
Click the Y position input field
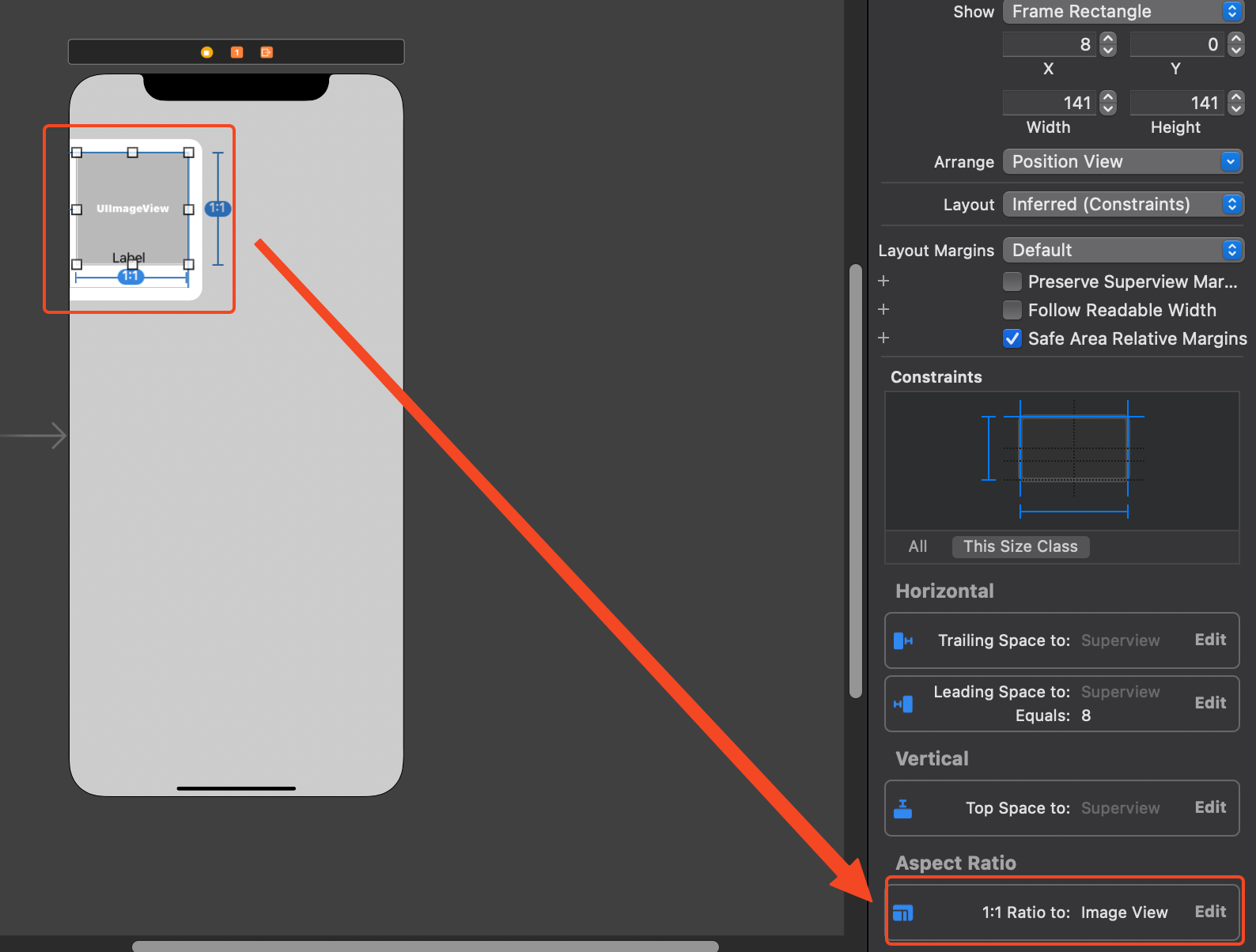coord(1178,44)
